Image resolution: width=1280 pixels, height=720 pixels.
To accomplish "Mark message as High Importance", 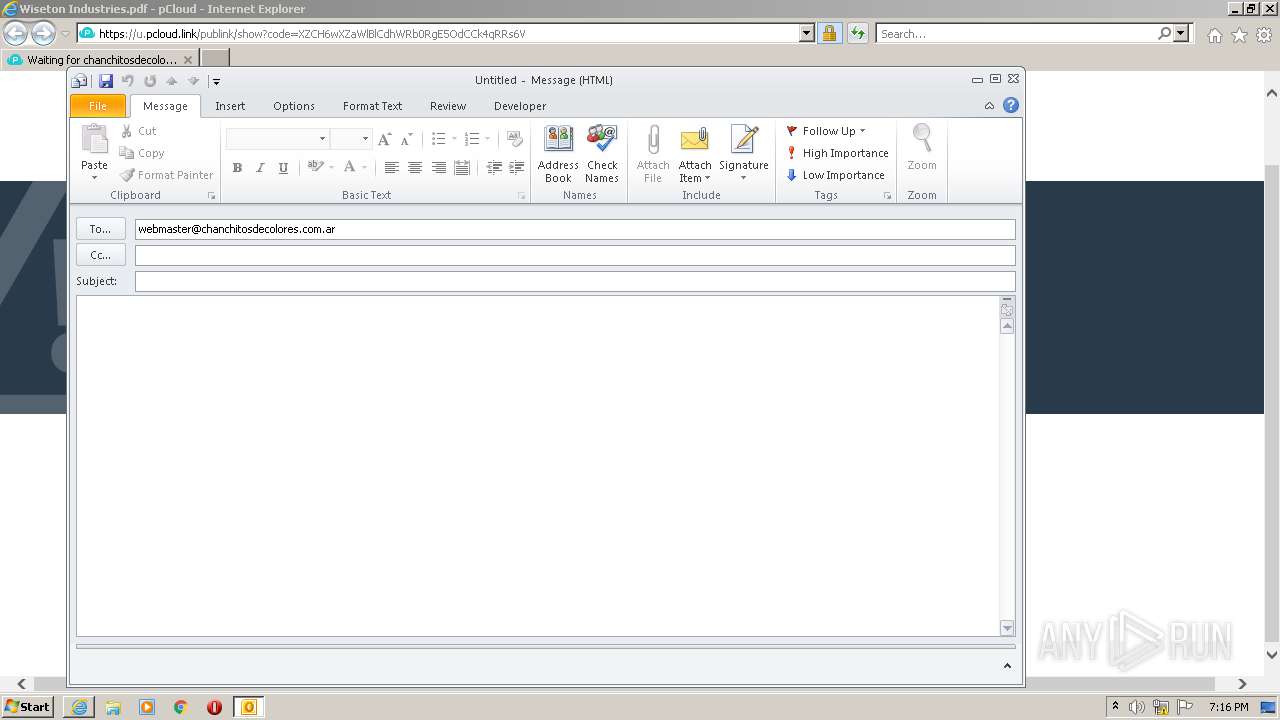I will pyautogui.click(x=837, y=153).
